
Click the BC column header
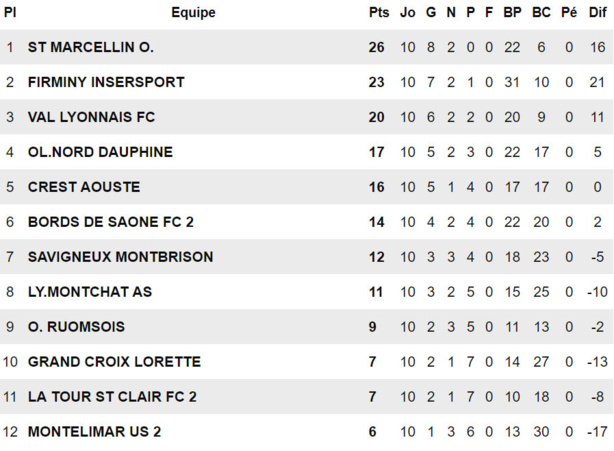tap(541, 13)
